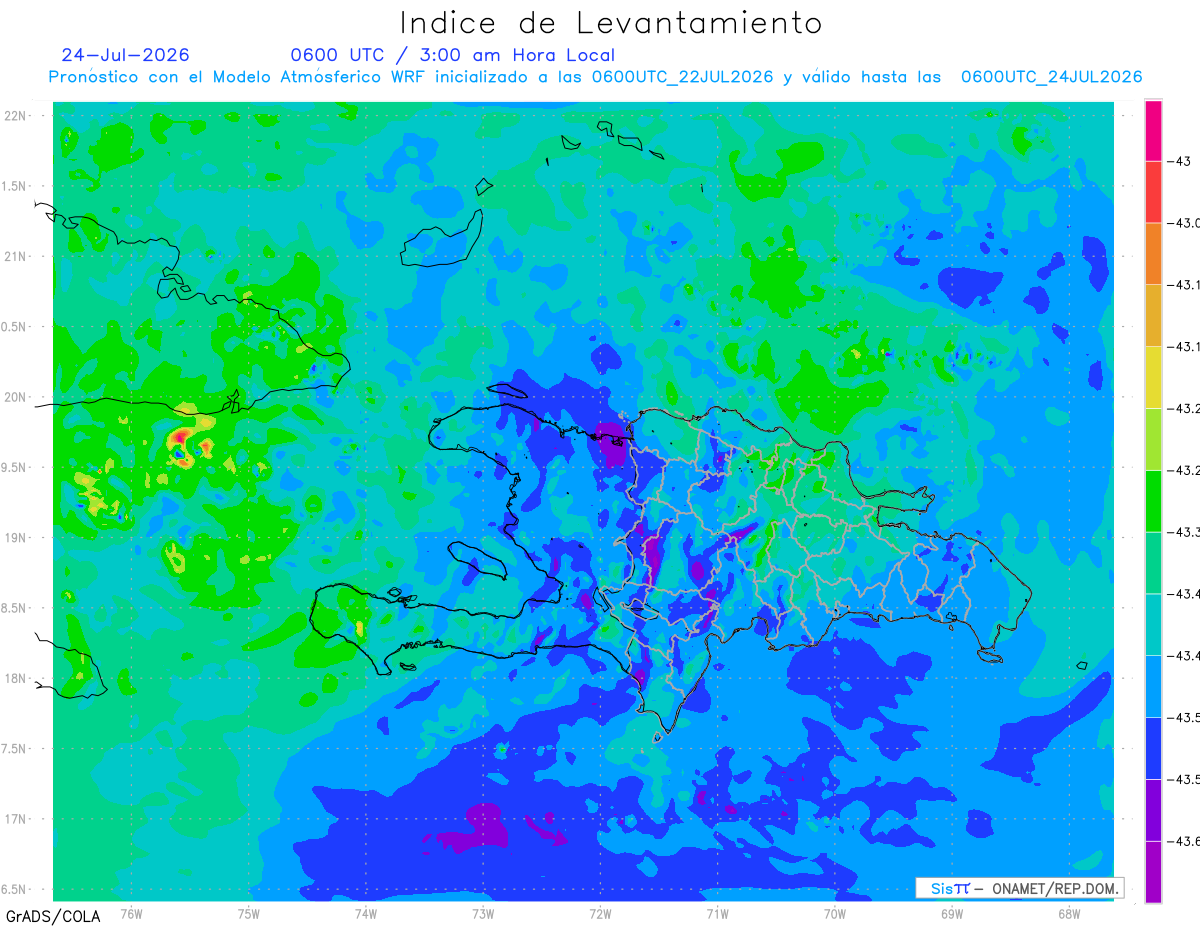Click the "0600 UTC / 3:00 am Hora Local" text
This screenshot has width=1200, height=927.
point(453,55)
